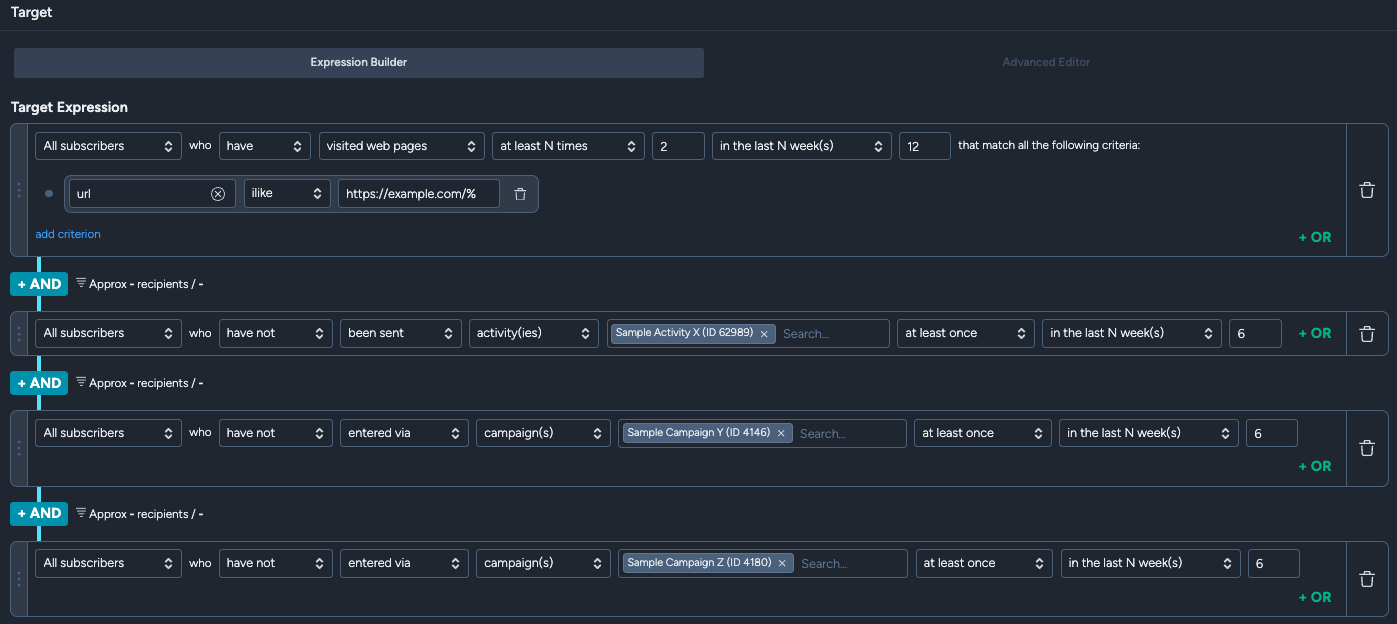The image size is (1397, 624).
Task: Open the 'at least N times' dropdown
Action: [568, 146]
